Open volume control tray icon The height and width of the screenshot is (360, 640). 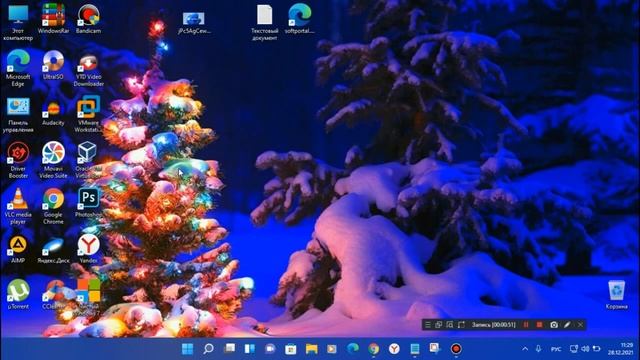[x=585, y=349]
